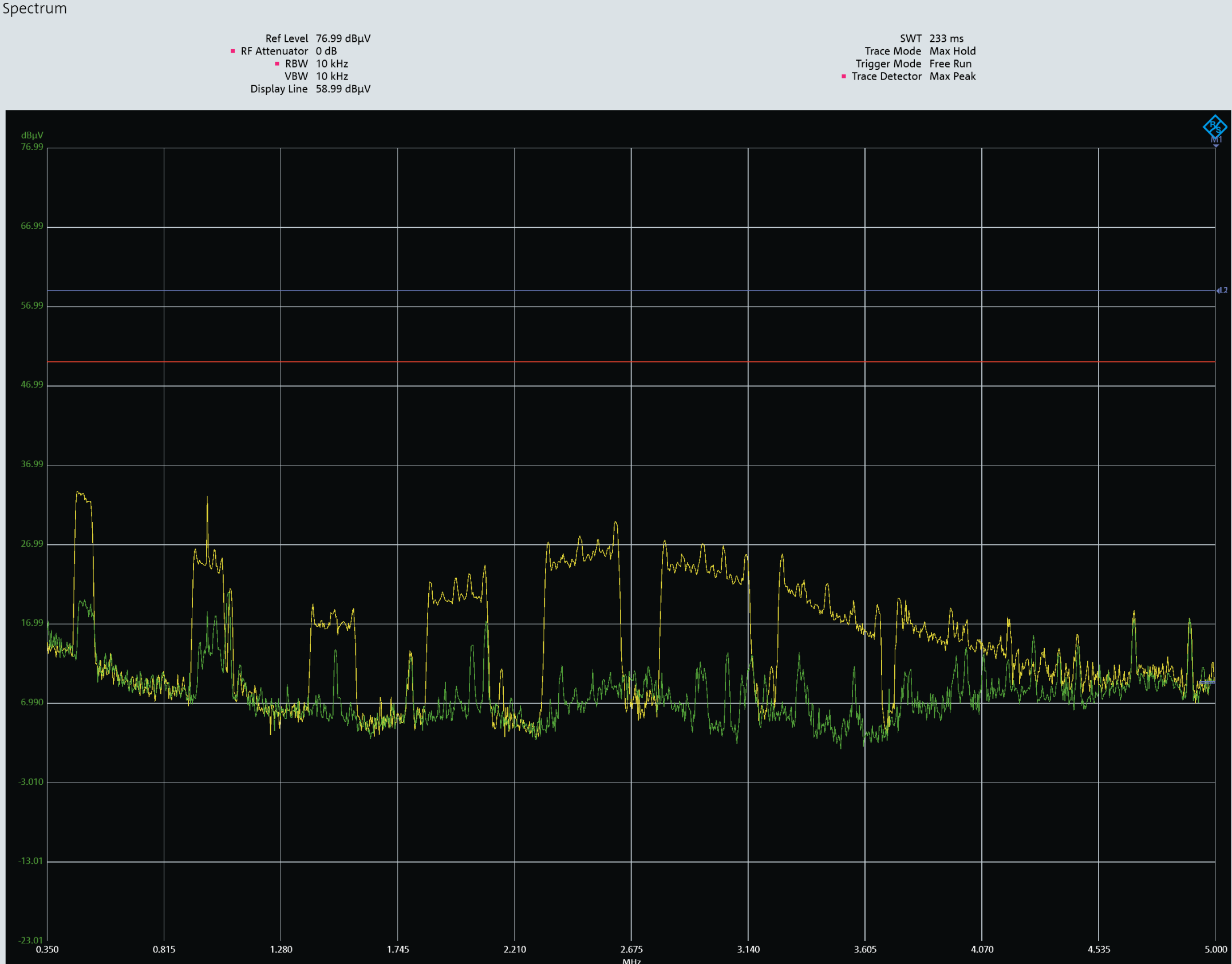The height and width of the screenshot is (964, 1232).
Task: Select the RF Attenuator value 0 dB
Action: 326,51
